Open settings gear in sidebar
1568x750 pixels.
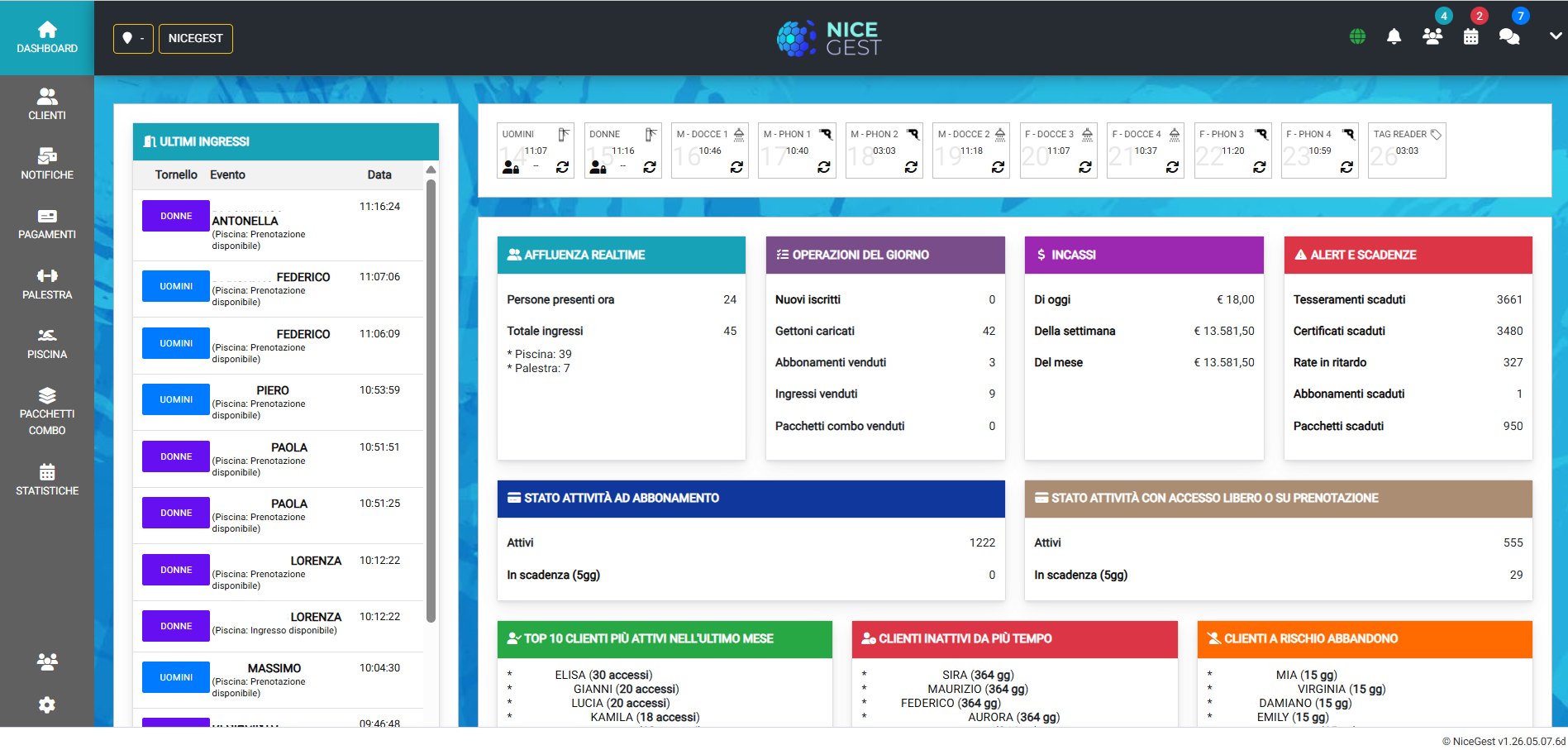point(47,705)
